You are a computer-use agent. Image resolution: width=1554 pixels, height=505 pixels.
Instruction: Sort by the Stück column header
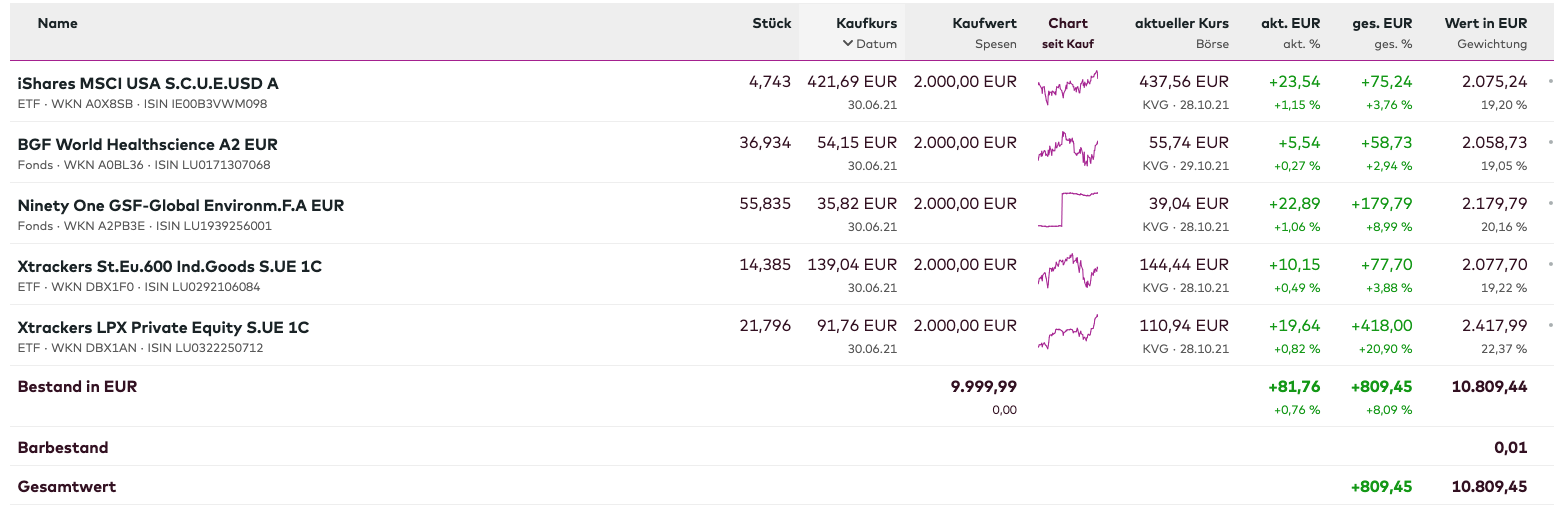[771, 23]
